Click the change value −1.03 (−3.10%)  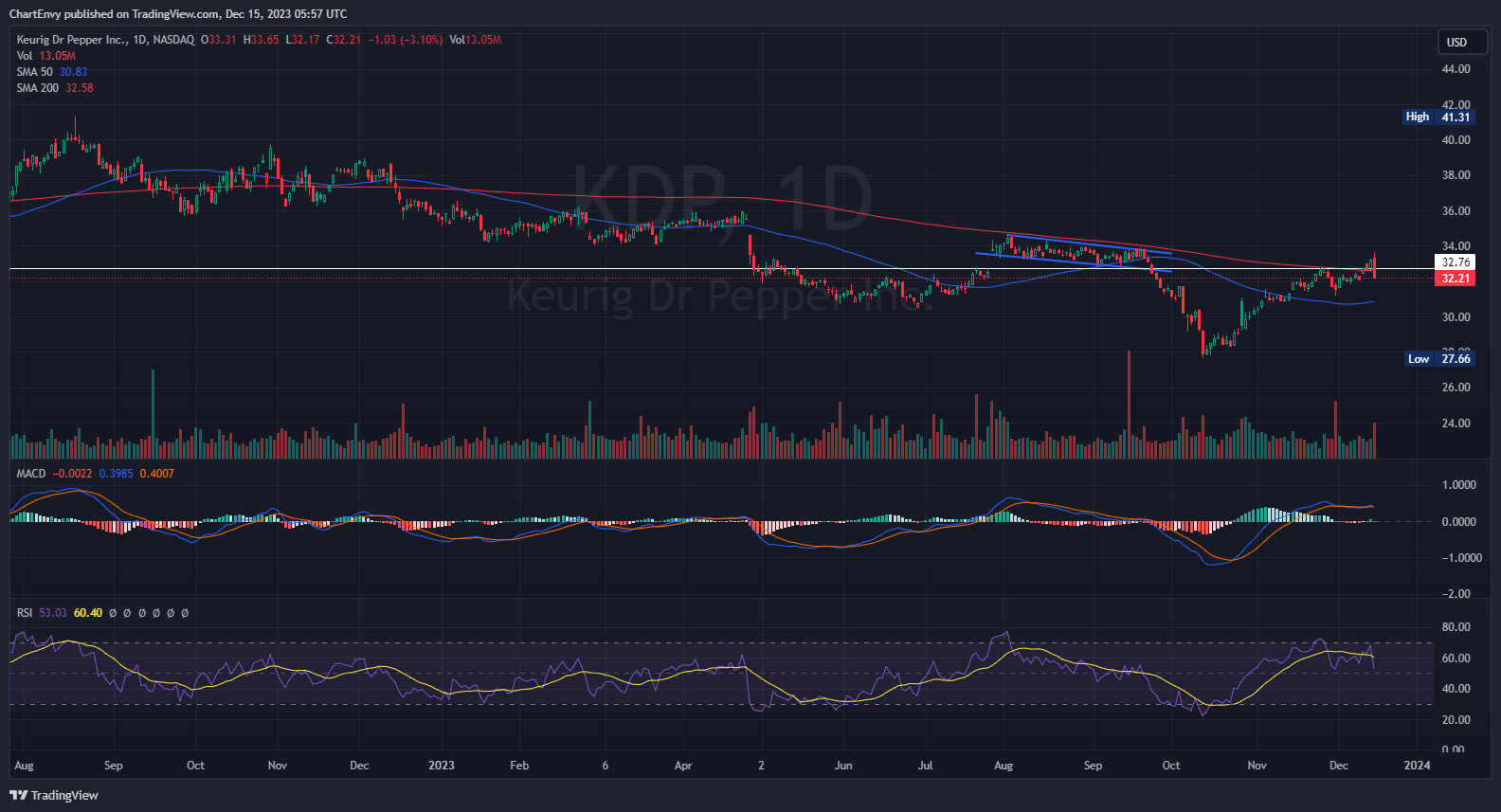coord(406,40)
